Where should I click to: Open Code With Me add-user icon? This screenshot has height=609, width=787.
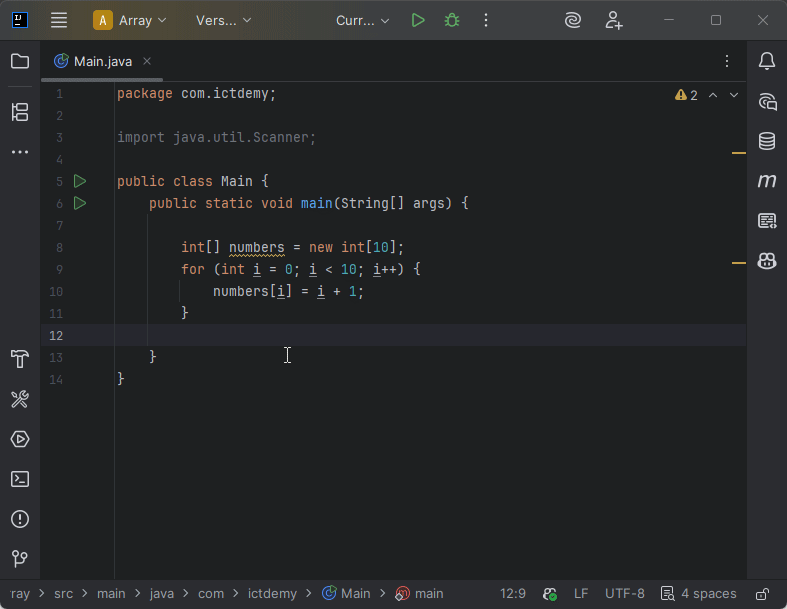point(613,20)
